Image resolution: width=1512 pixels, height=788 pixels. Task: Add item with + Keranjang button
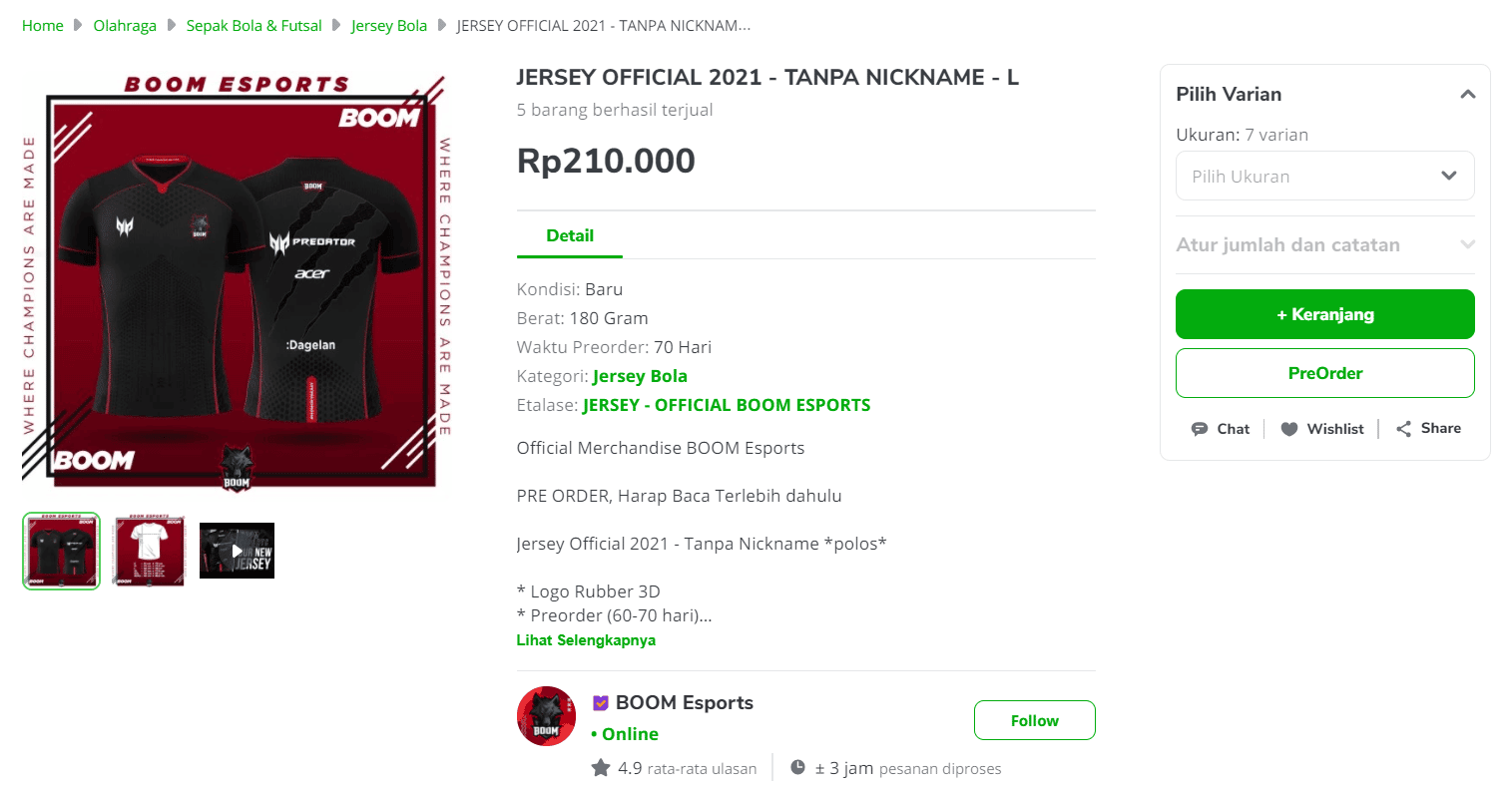tap(1324, 314)
